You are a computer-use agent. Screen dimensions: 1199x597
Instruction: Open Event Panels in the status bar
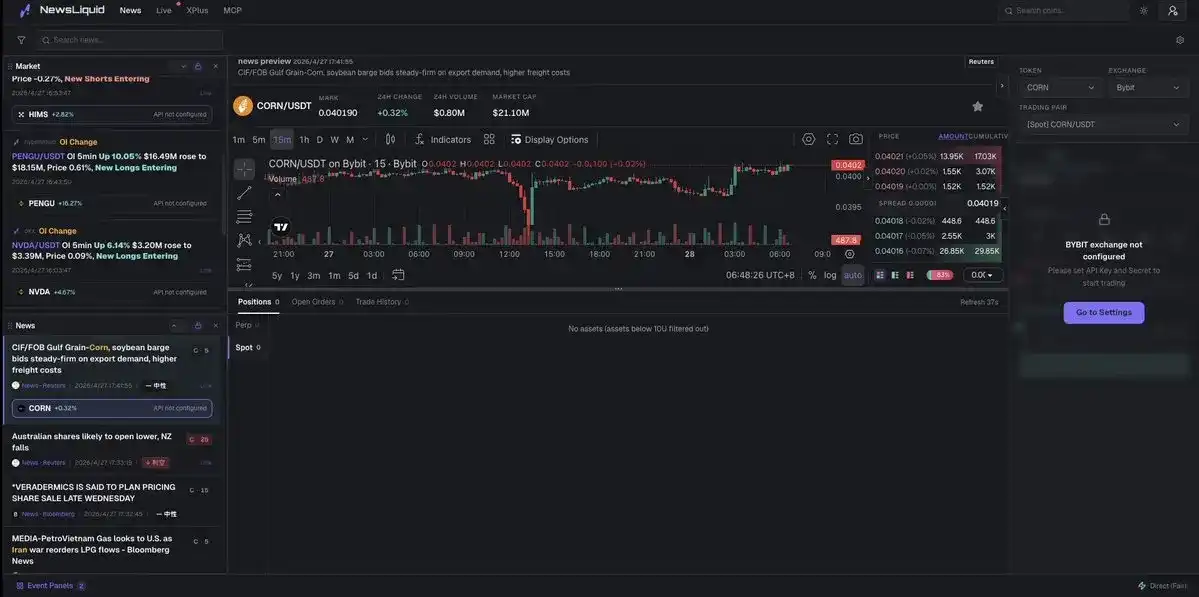(50, 586)
